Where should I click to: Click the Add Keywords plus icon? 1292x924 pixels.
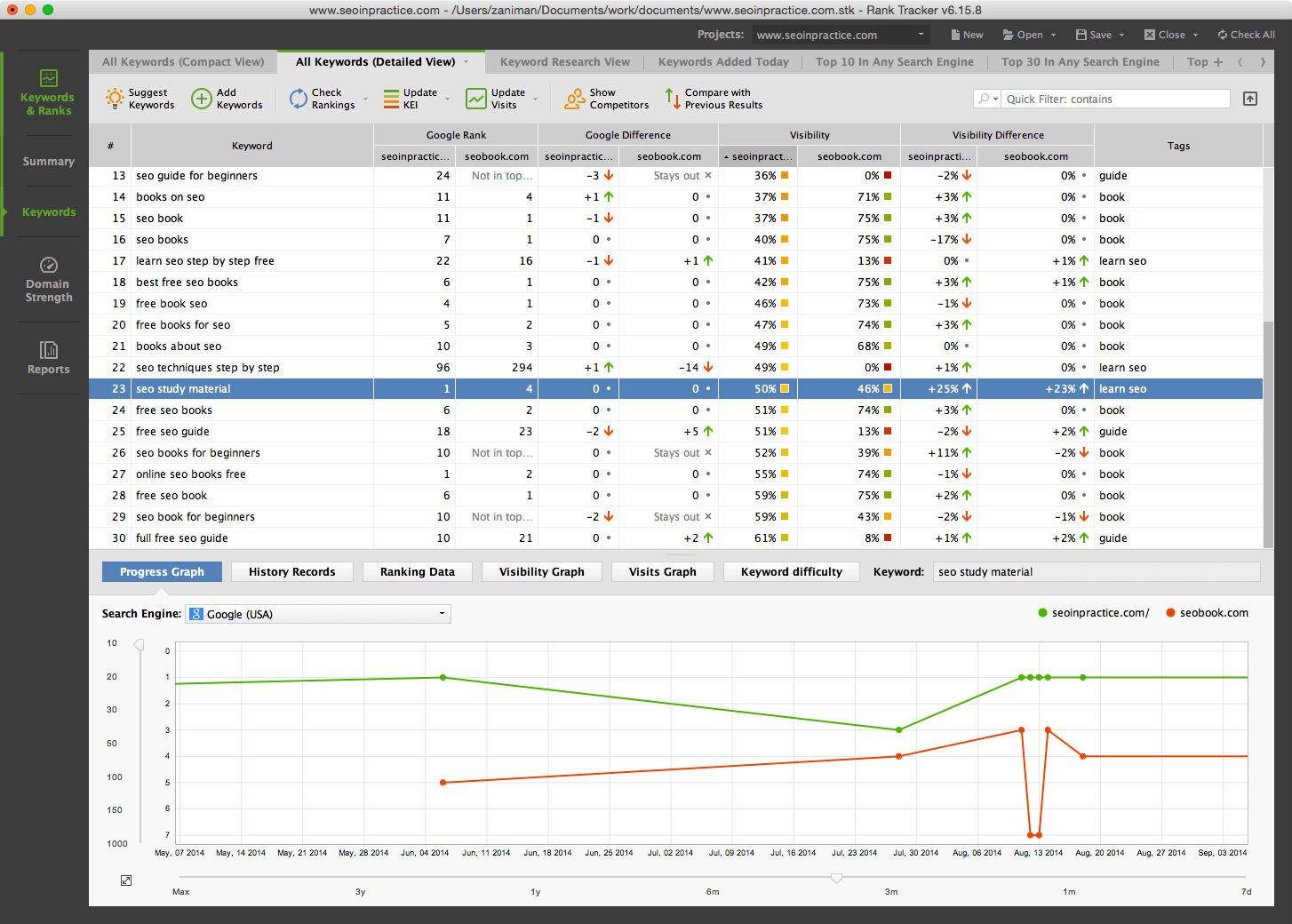pos(202,99)
